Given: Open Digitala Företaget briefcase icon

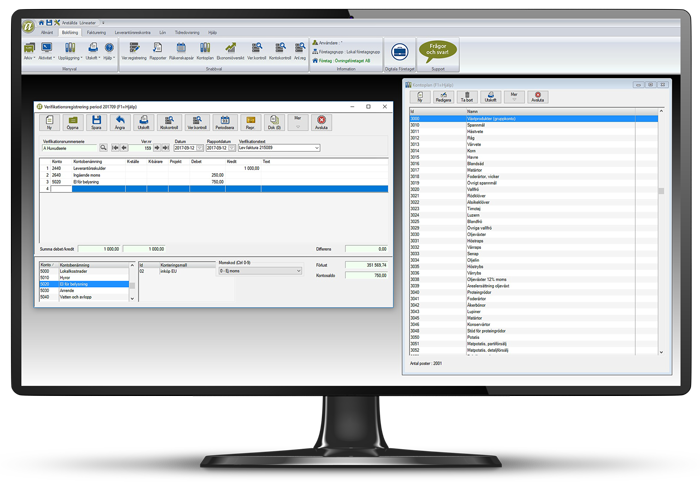Looking at the screenshot, I should pos(399,52).
